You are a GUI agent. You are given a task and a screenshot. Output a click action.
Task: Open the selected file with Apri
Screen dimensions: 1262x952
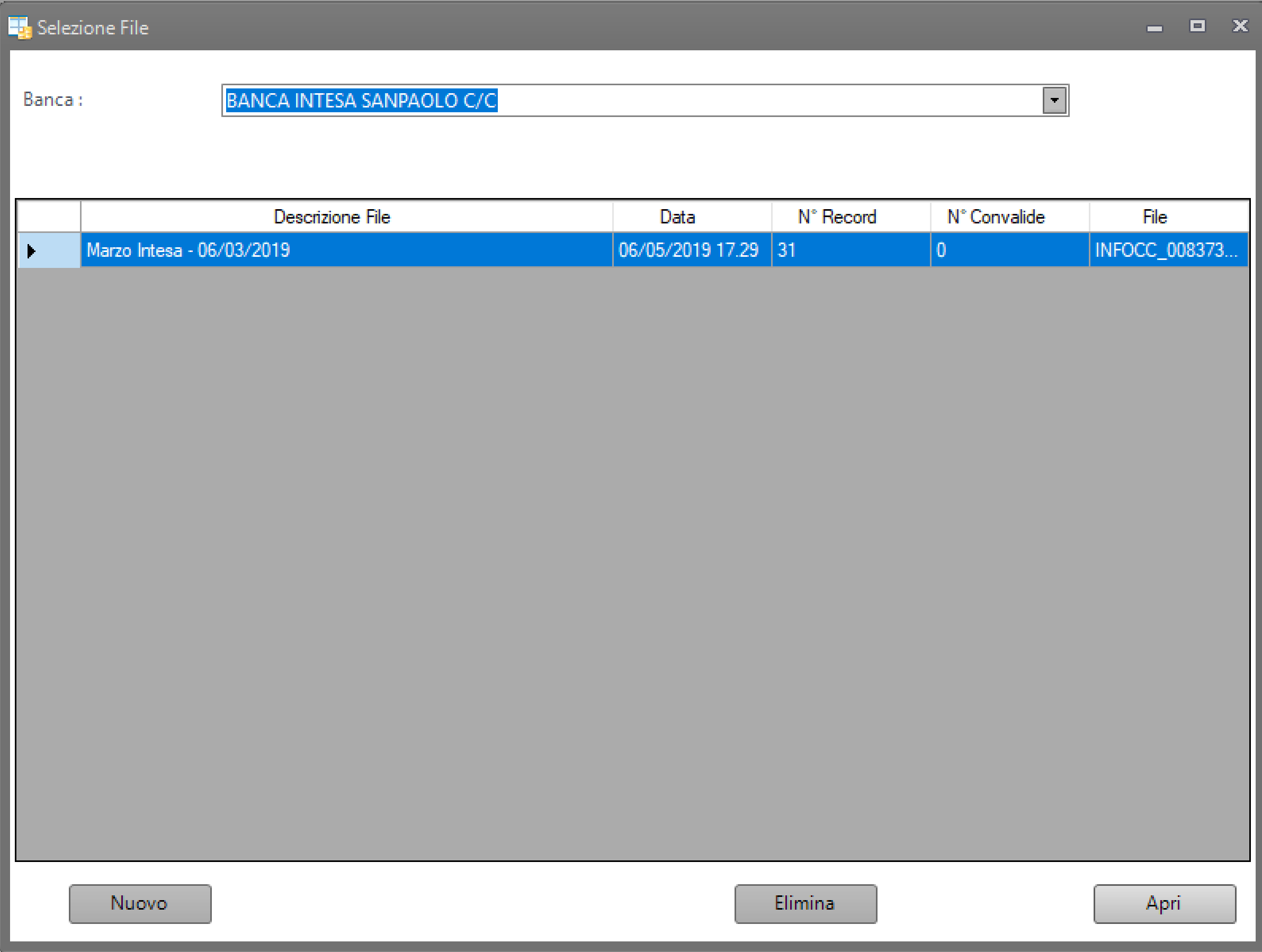tap(1164, 903)
